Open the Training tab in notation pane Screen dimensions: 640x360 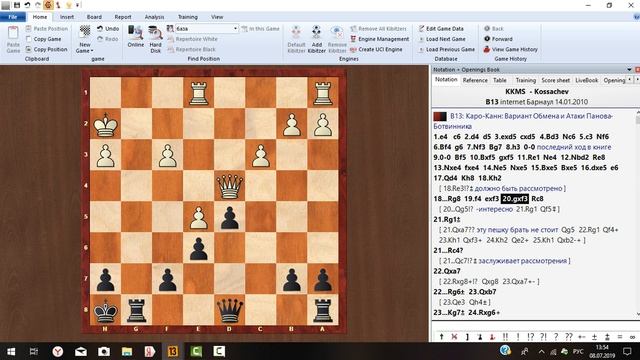click(525, 80)
